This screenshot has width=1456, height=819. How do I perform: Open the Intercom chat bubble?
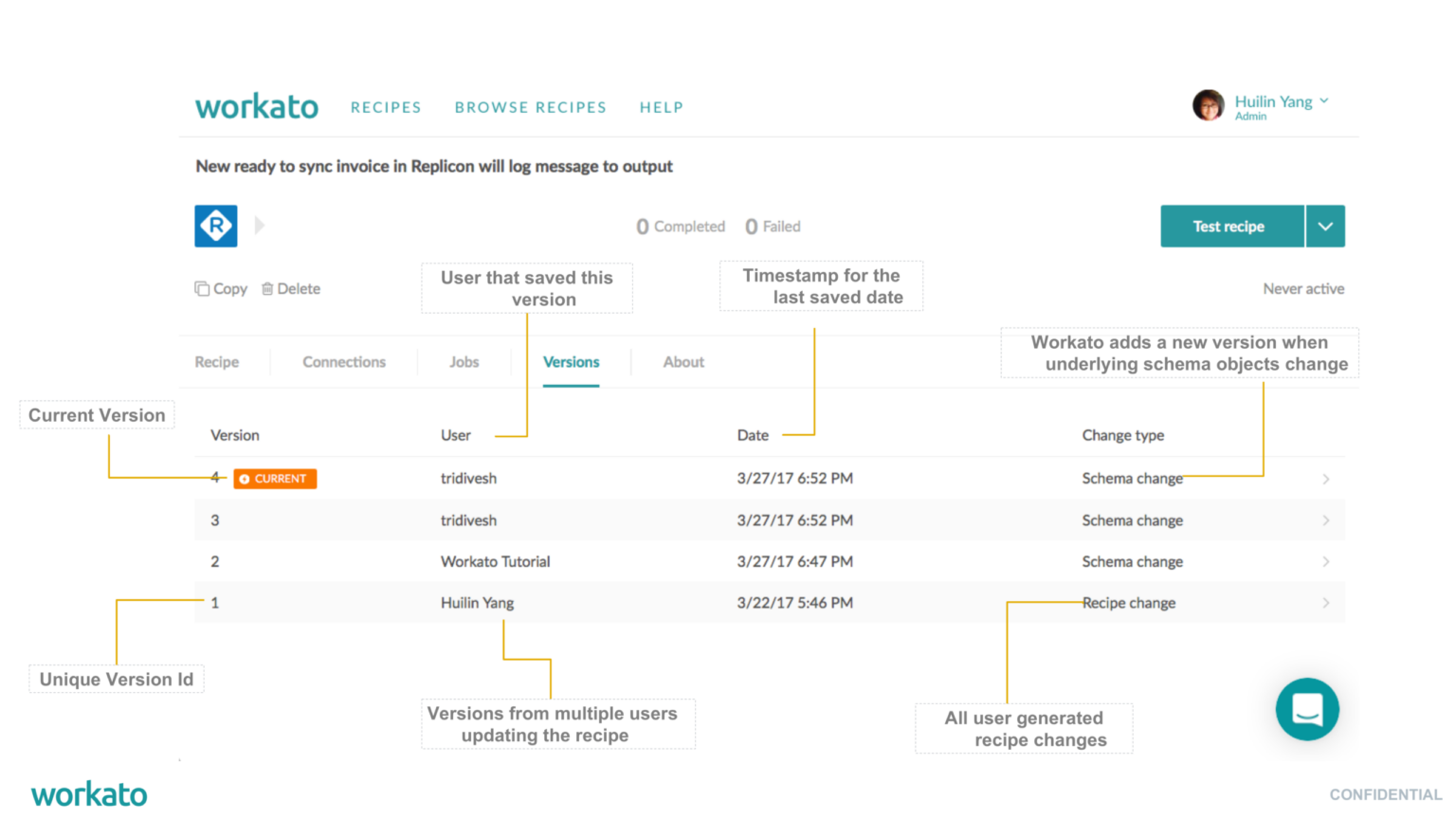(1307, 708)
